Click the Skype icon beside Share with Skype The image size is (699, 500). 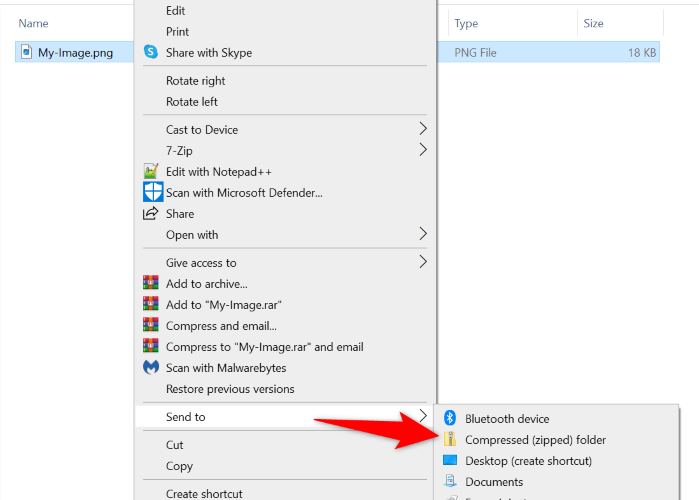tap(151, 52)
